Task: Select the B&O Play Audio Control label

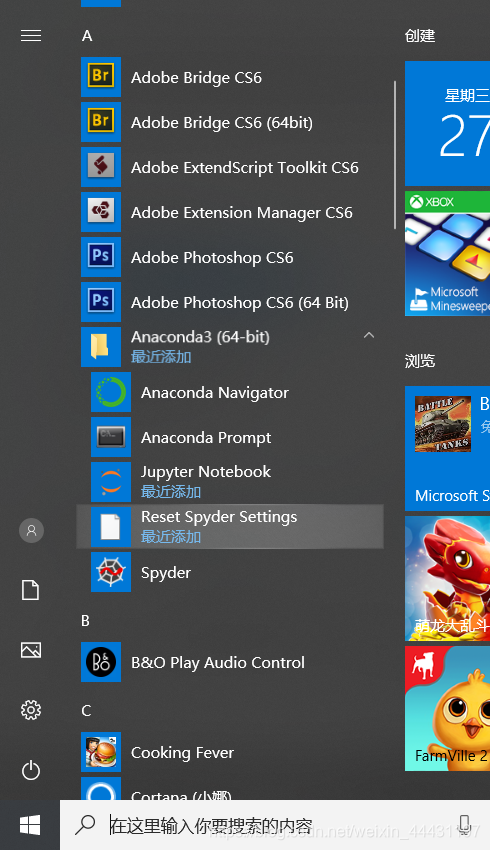Action: [218, 662]
